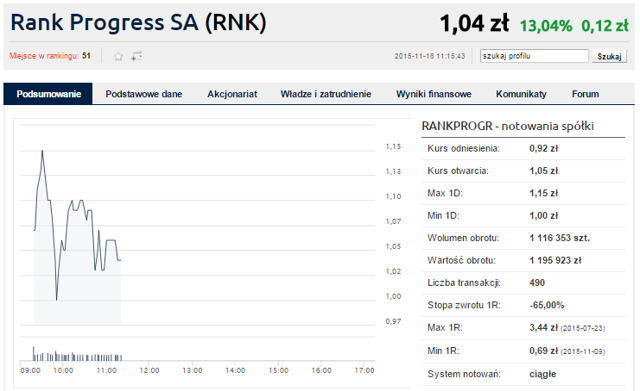Click the 0,97 price axis label
Image resolution: width=640 pixels, height=391 pixels.
[393, 322]
